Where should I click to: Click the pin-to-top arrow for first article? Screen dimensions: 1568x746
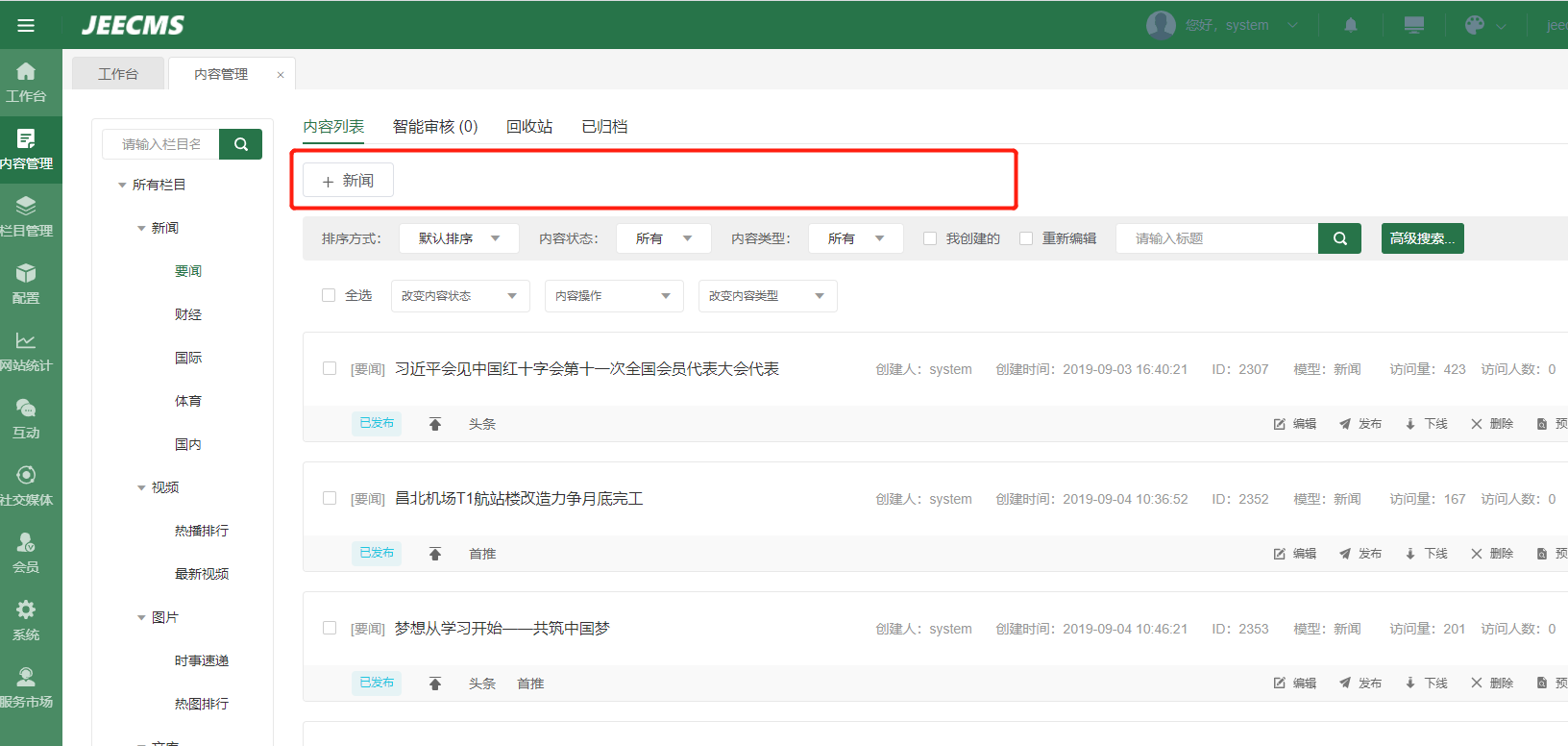coord(435,424)
